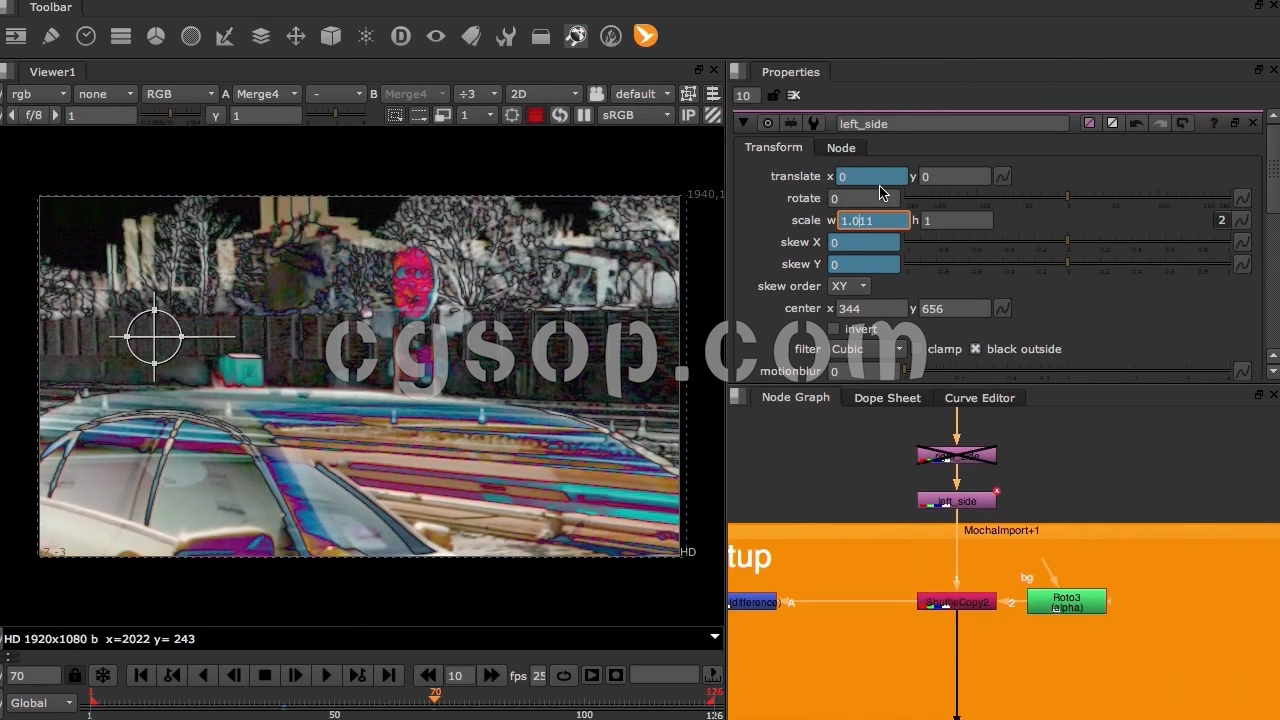Switch to the Node tab in Properties
The height and width of the screenshot is (720, 1280).
click(x=841, y=148)
